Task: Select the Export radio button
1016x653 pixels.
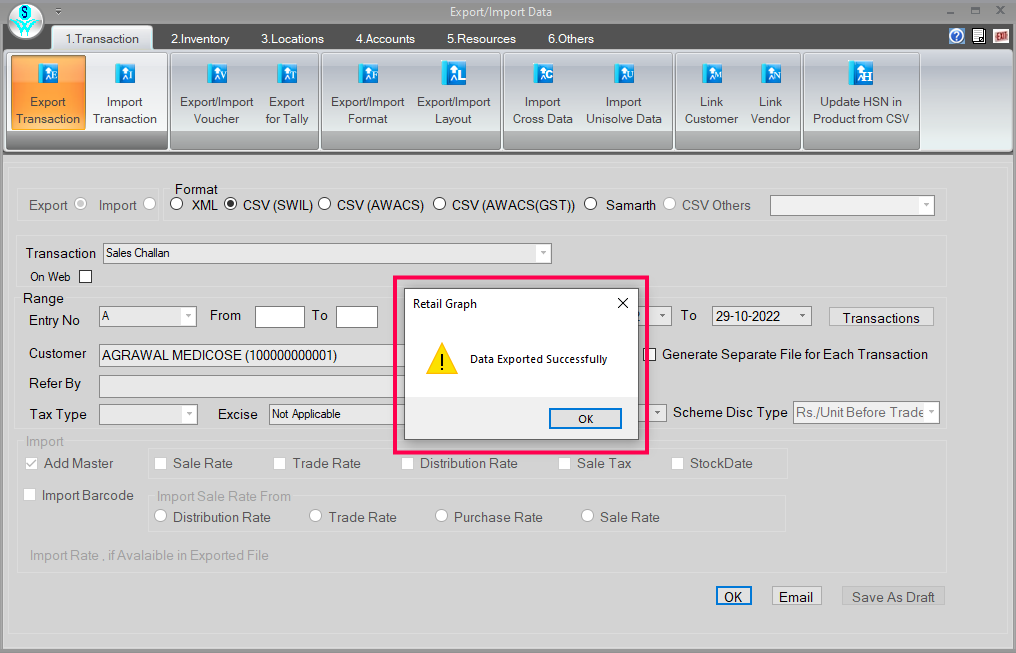Action: pyautogui.click(x=80, y=204)
